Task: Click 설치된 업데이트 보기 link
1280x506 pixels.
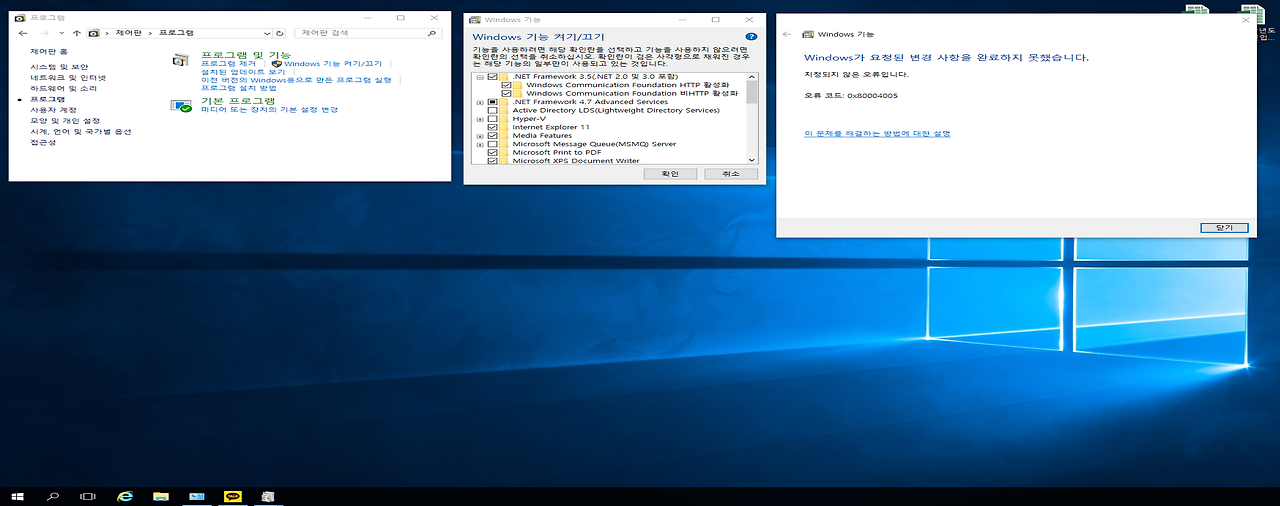Action: coord(243,72)
